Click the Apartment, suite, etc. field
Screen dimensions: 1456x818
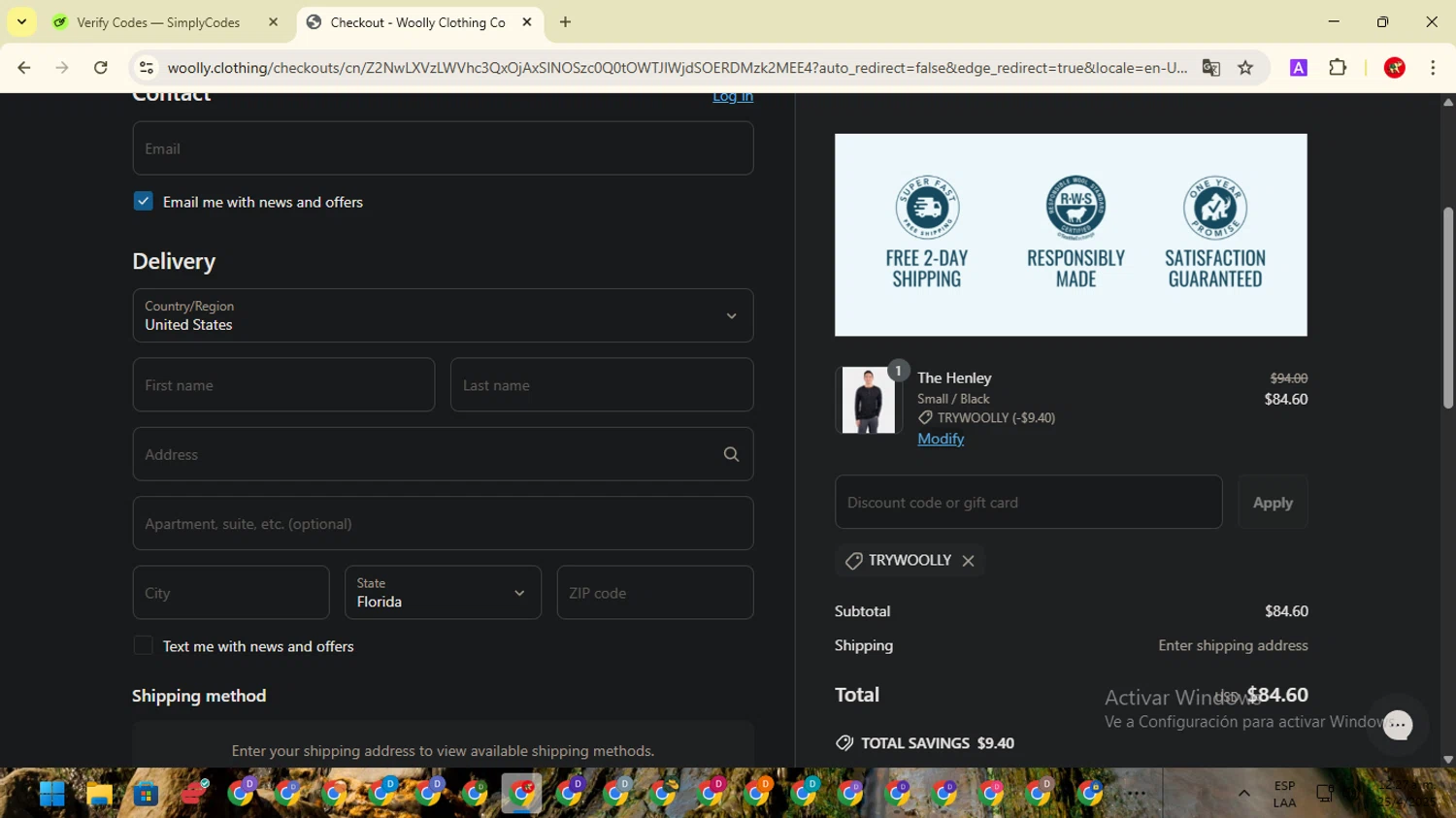[x=443, y=523]
